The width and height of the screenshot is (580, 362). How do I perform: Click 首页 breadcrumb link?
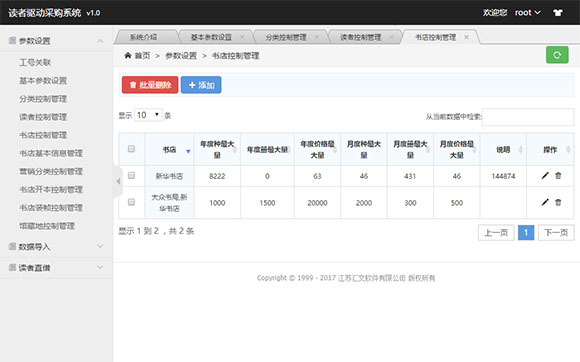coord(142,55)
